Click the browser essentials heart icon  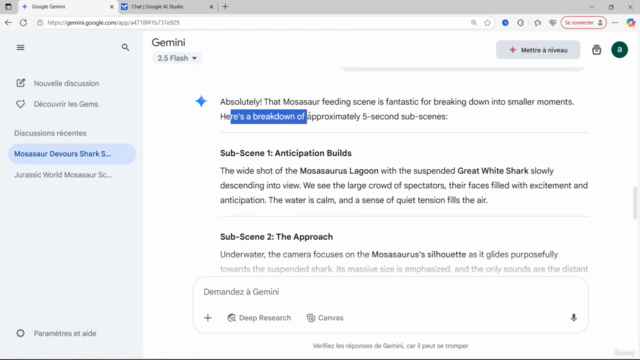(x=552, y=23)
